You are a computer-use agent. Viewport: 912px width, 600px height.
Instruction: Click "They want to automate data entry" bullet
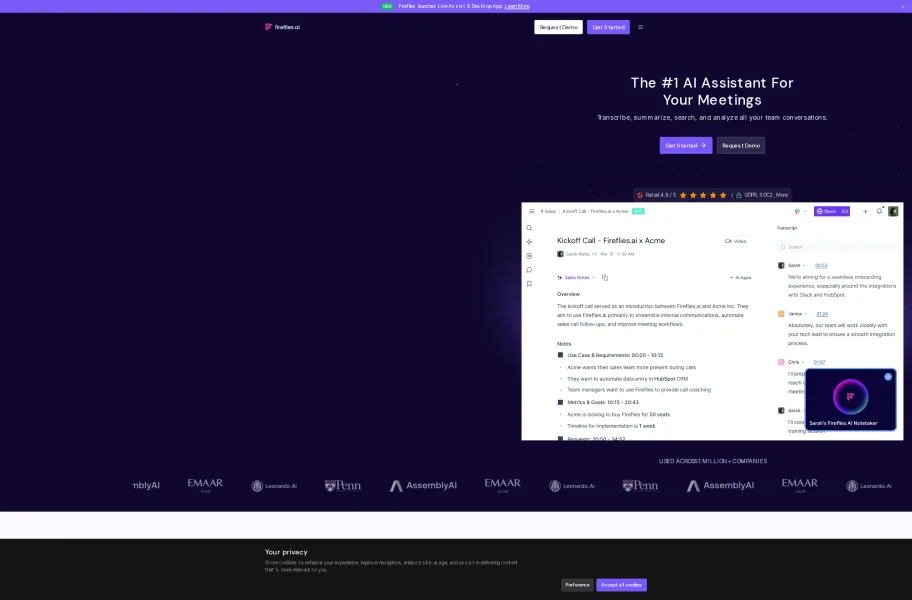pos(628,378)
